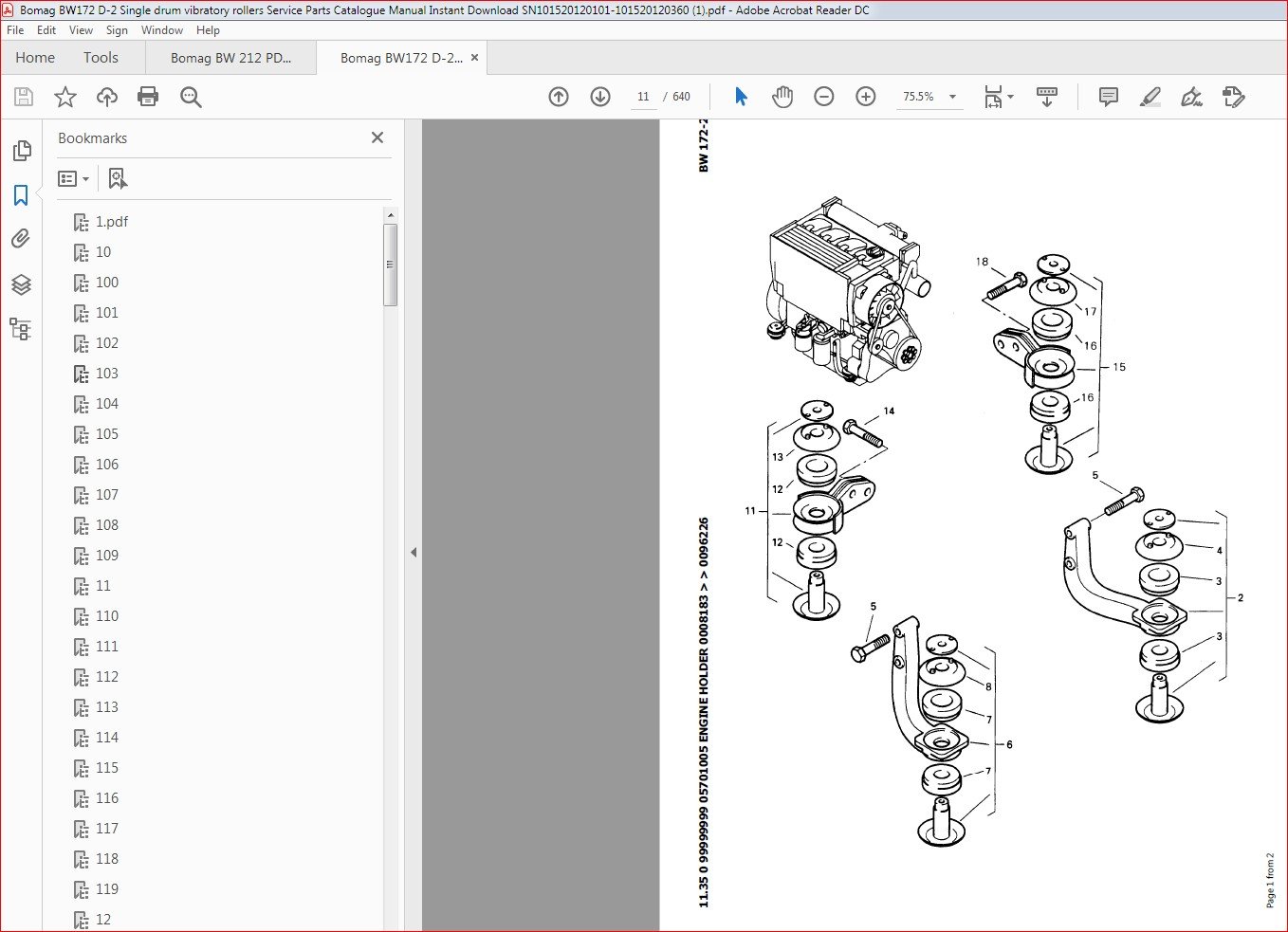Add document to starred favorites
Screen dimensions: 1288x932
(65, 97)
